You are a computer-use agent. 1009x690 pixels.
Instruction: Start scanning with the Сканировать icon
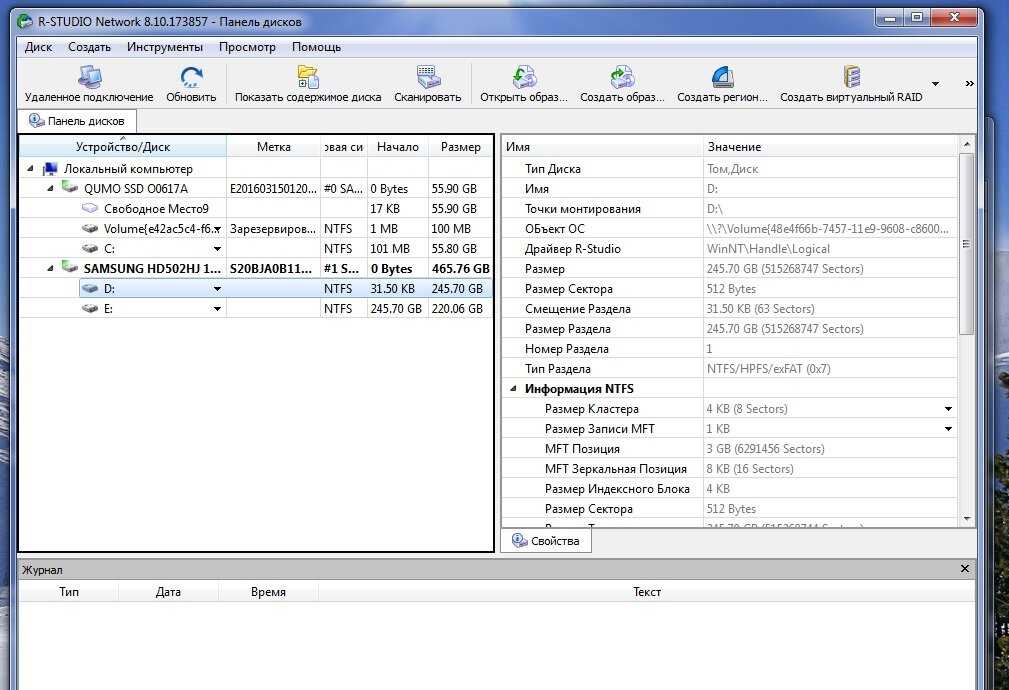428,77
